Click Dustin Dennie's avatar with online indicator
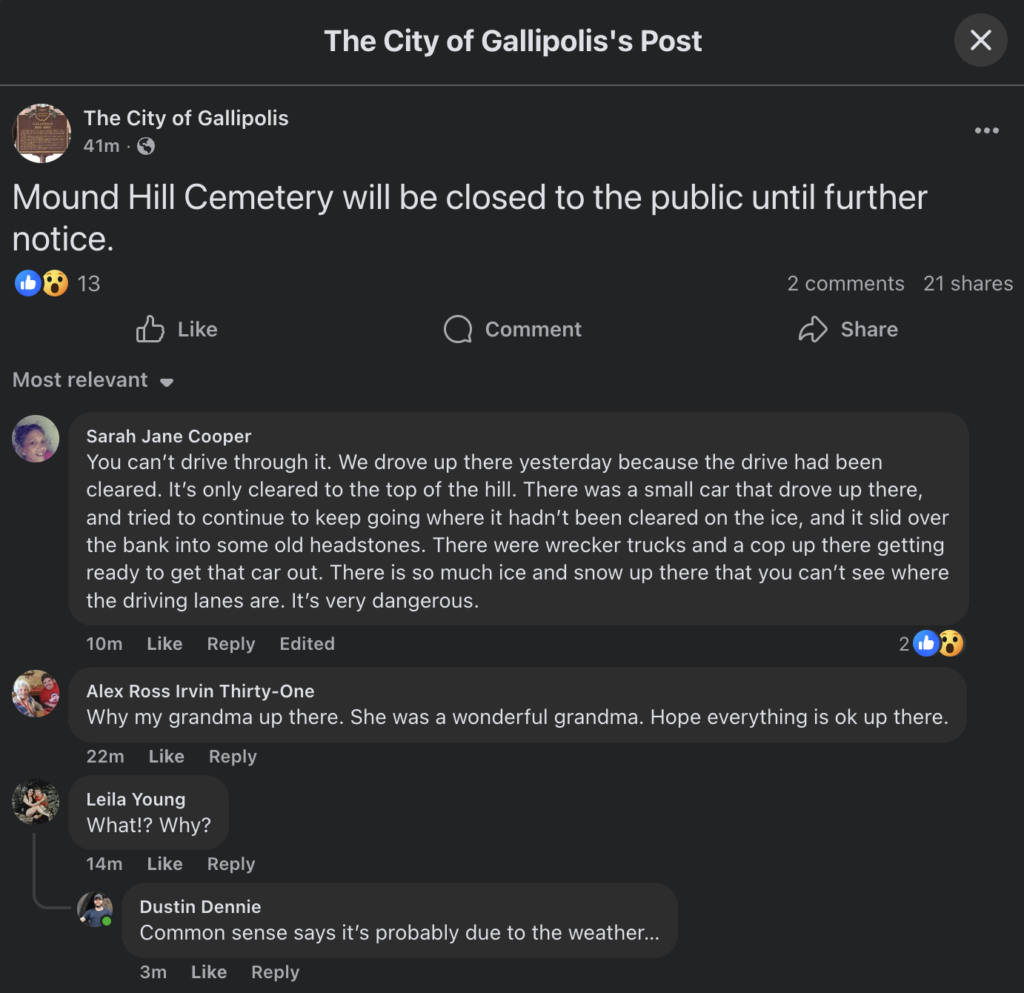The width and height of the screenshot is (1024, 993). coord(95,909)
